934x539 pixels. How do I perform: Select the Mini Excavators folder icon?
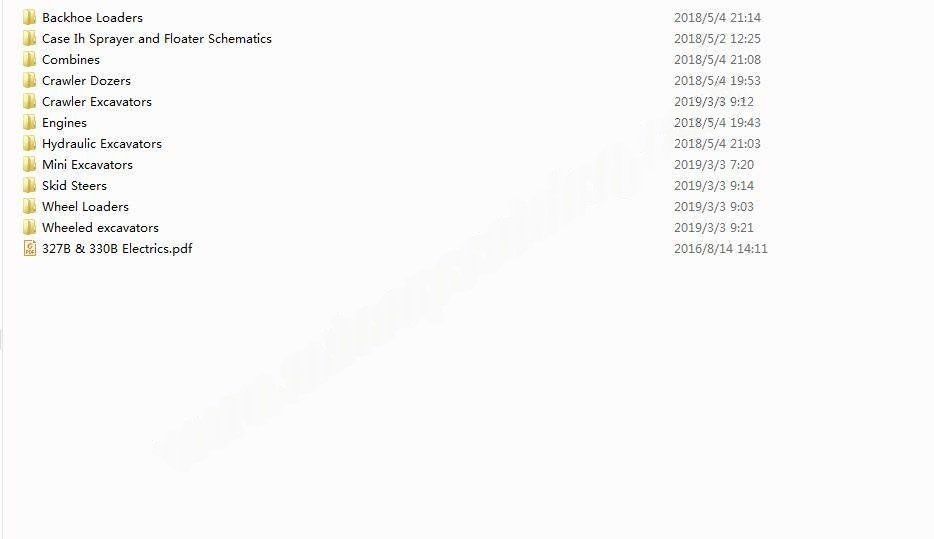pyautogui.click(x=29, y=164)
